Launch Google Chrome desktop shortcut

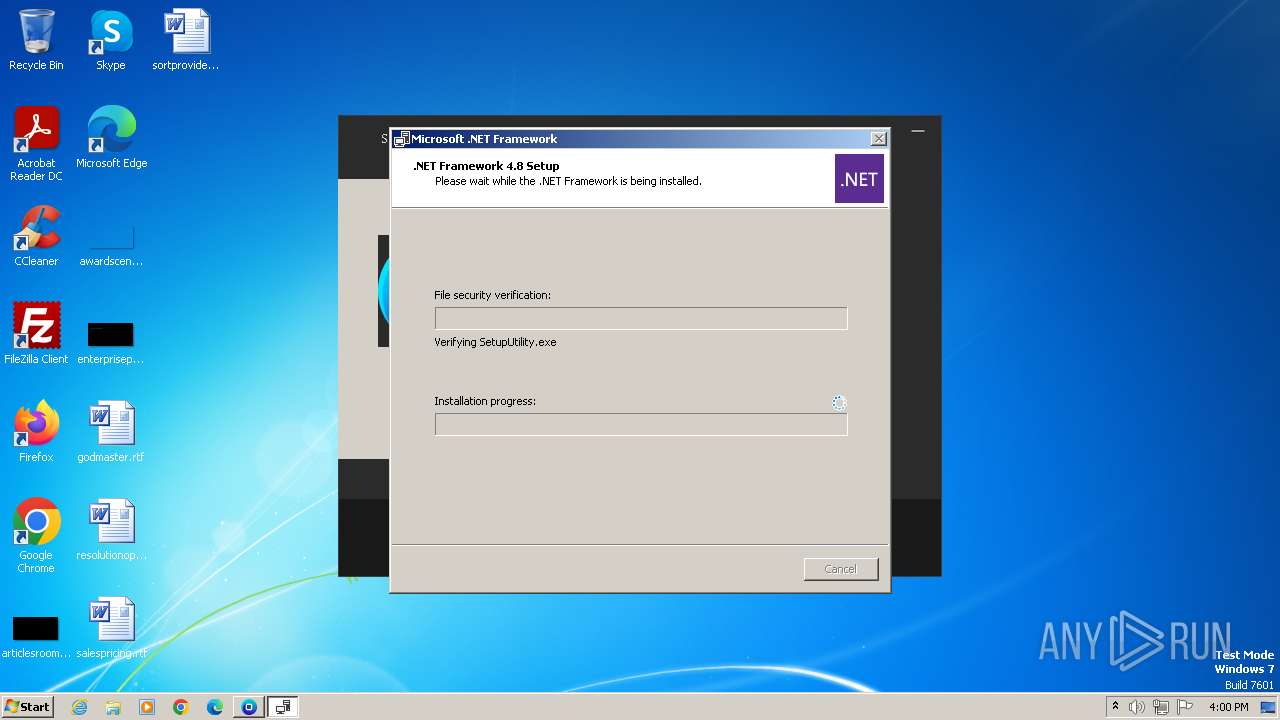click(x=36, y=535)
